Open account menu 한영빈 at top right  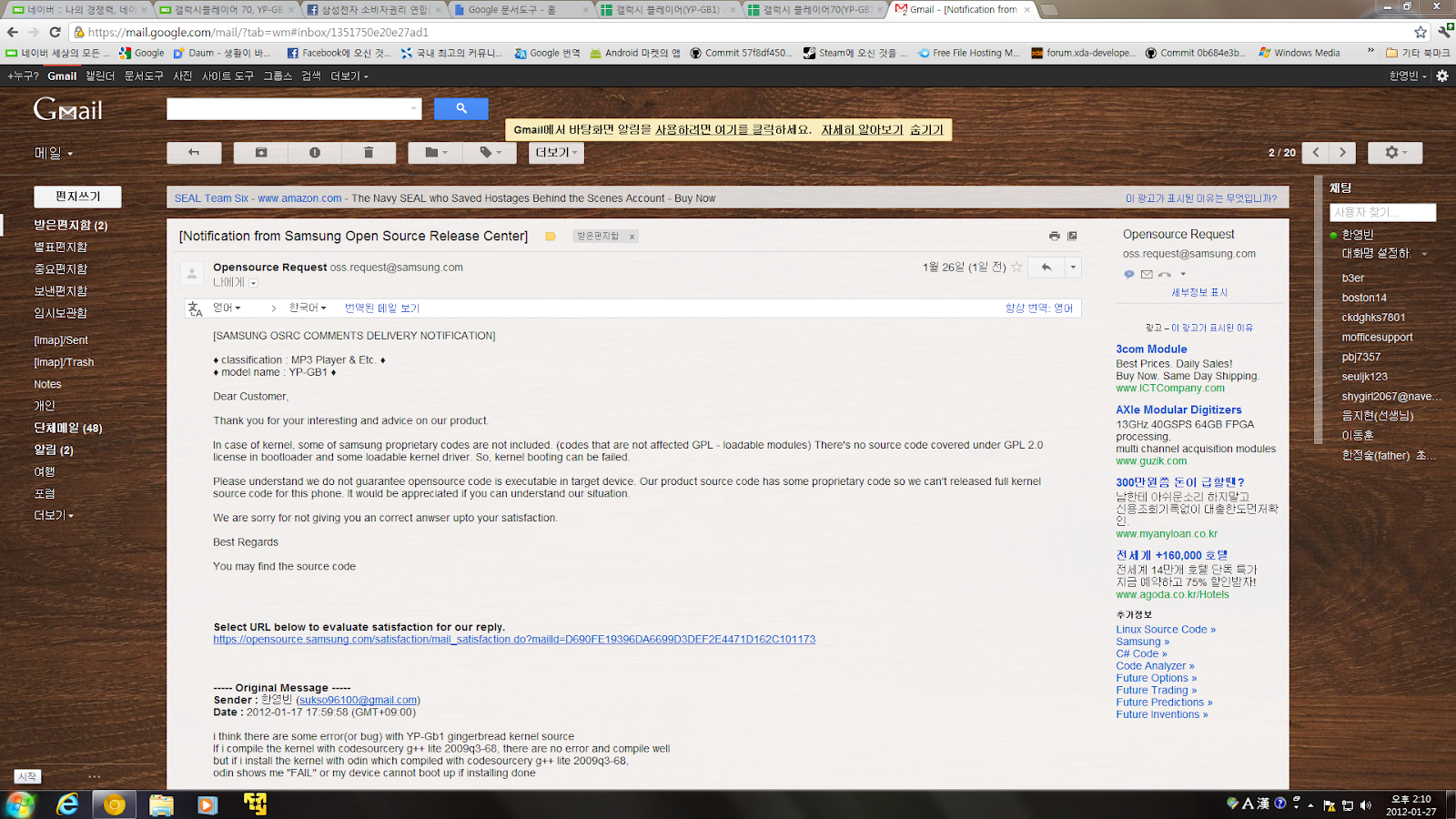pyautogui.click(x=1408, y=76)
